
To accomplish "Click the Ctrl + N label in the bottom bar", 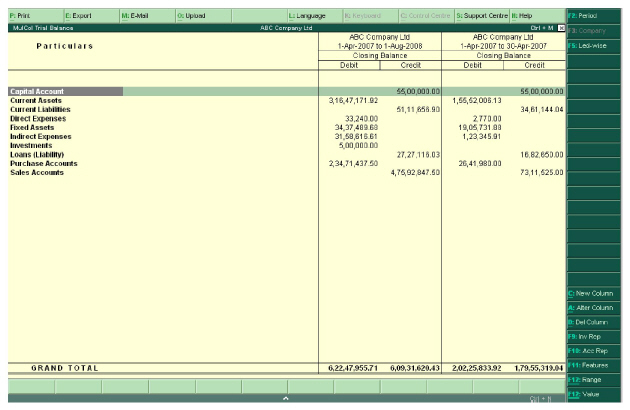I will coord(540,399).
